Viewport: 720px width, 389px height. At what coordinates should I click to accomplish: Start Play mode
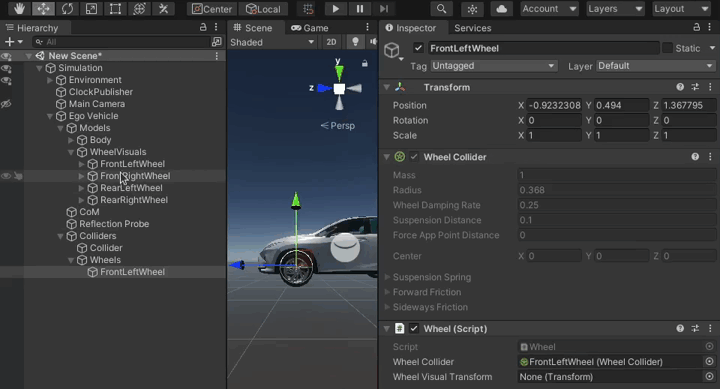tap(336, 9)
